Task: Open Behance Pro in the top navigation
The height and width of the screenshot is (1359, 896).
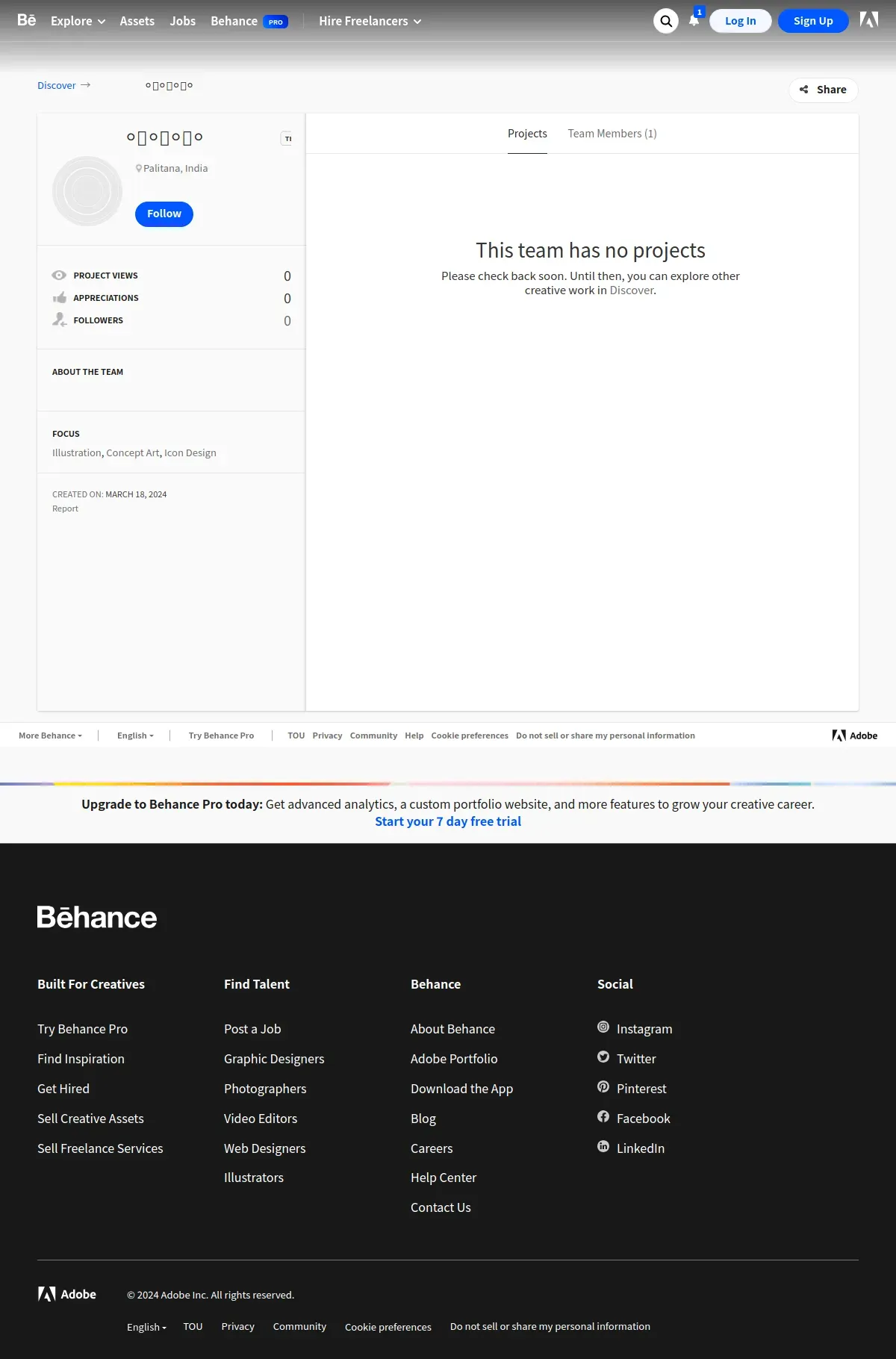Action: tap(249, 21)
